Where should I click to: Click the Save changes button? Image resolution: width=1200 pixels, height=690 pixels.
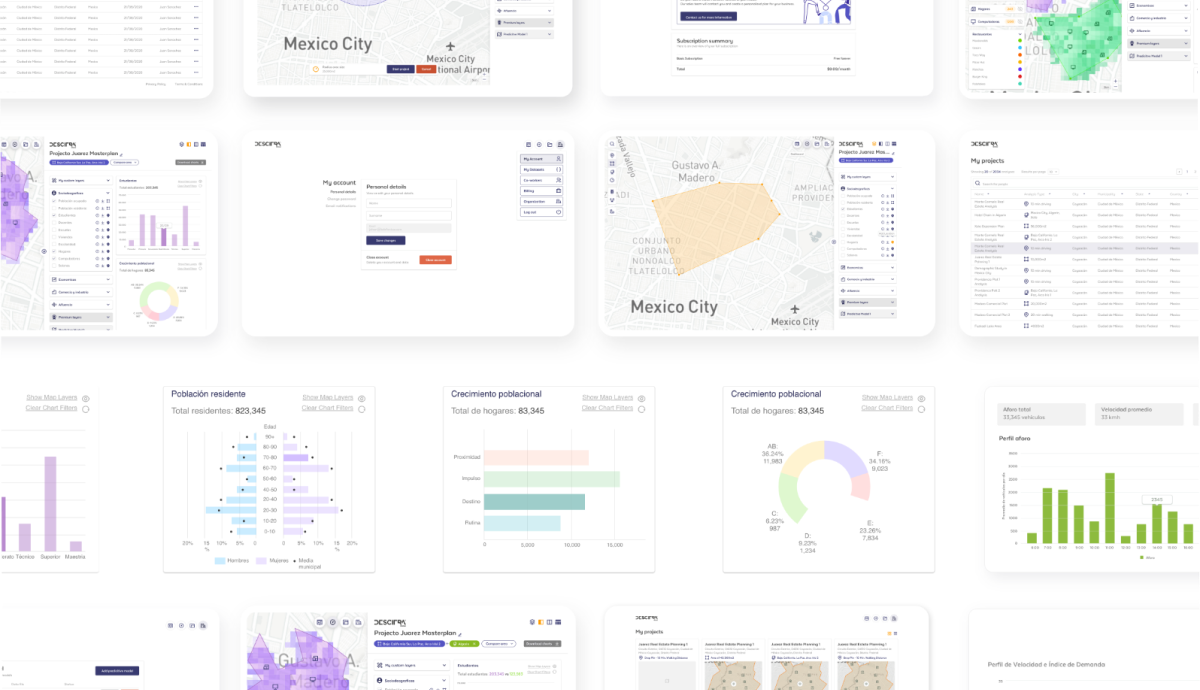point(386,240)
